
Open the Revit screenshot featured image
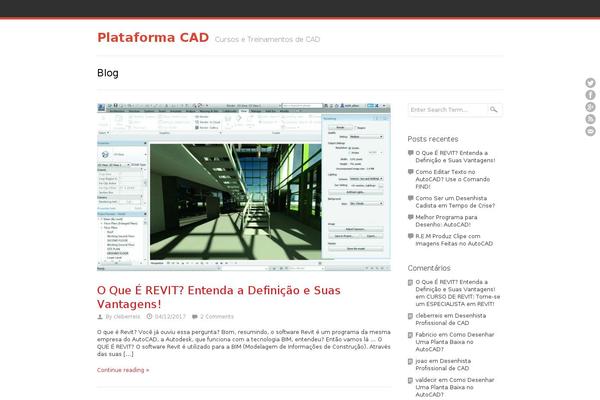[x=244, y=187]
